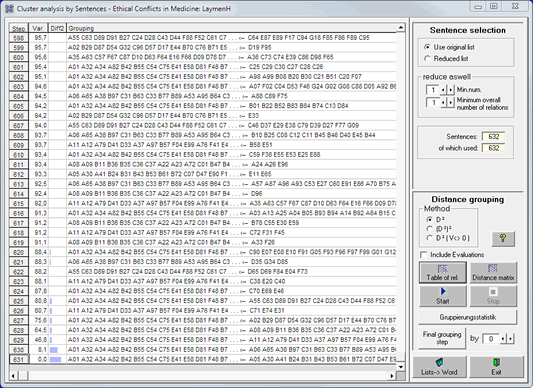The width and height of the screenshot is (533, 388).
Task: Increase the Min. num. value
Action: click(x=450, y=90)
